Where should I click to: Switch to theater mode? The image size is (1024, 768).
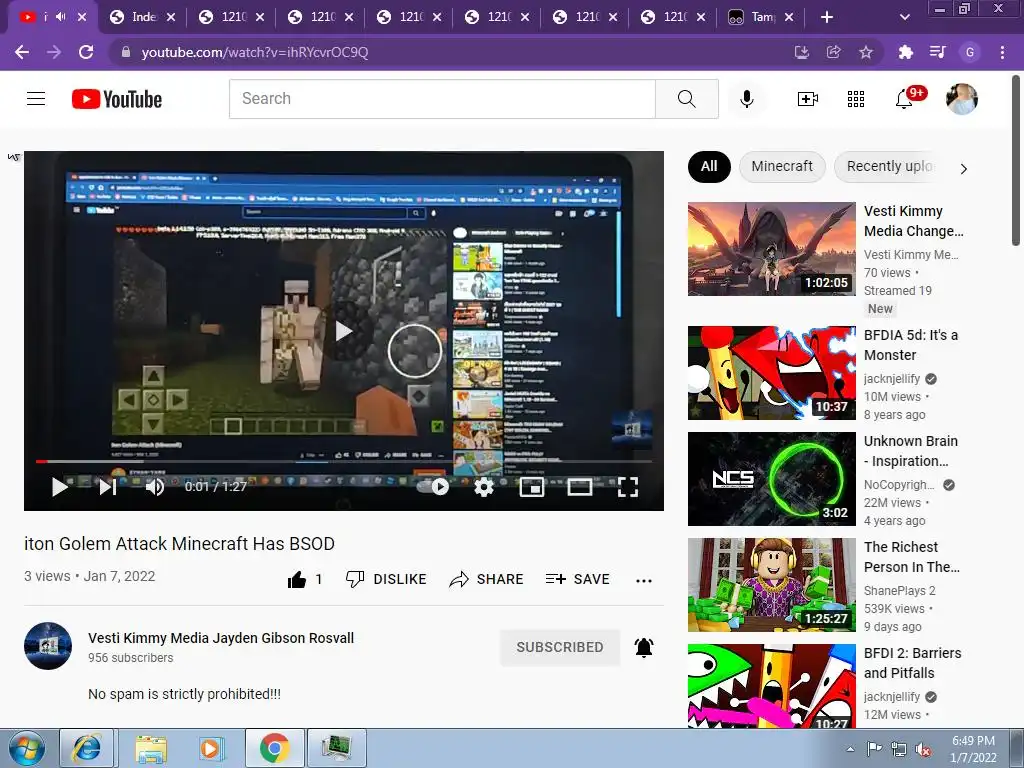[580, 487]
